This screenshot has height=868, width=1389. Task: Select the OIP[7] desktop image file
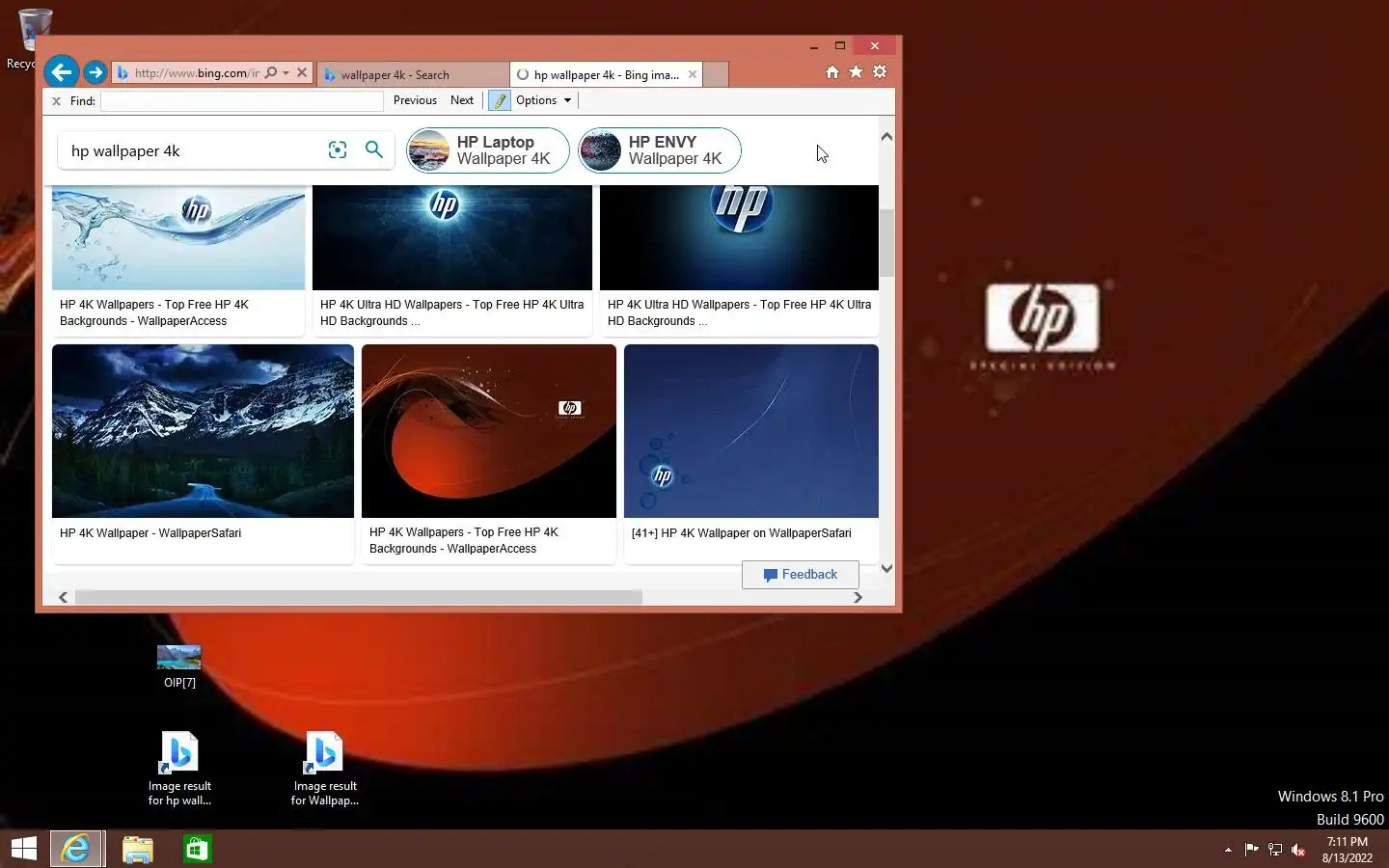179,666
